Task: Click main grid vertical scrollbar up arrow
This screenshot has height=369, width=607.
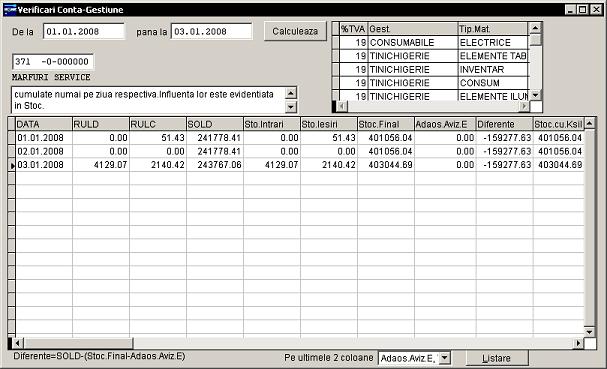Action: coord(589,124)
